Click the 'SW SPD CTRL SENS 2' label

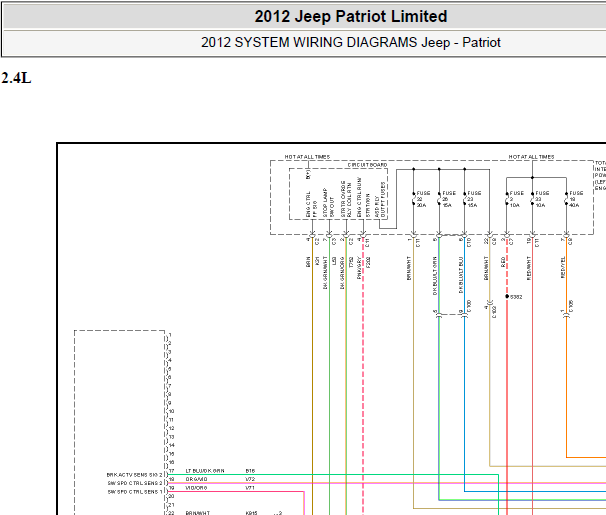tap(135, 483)
